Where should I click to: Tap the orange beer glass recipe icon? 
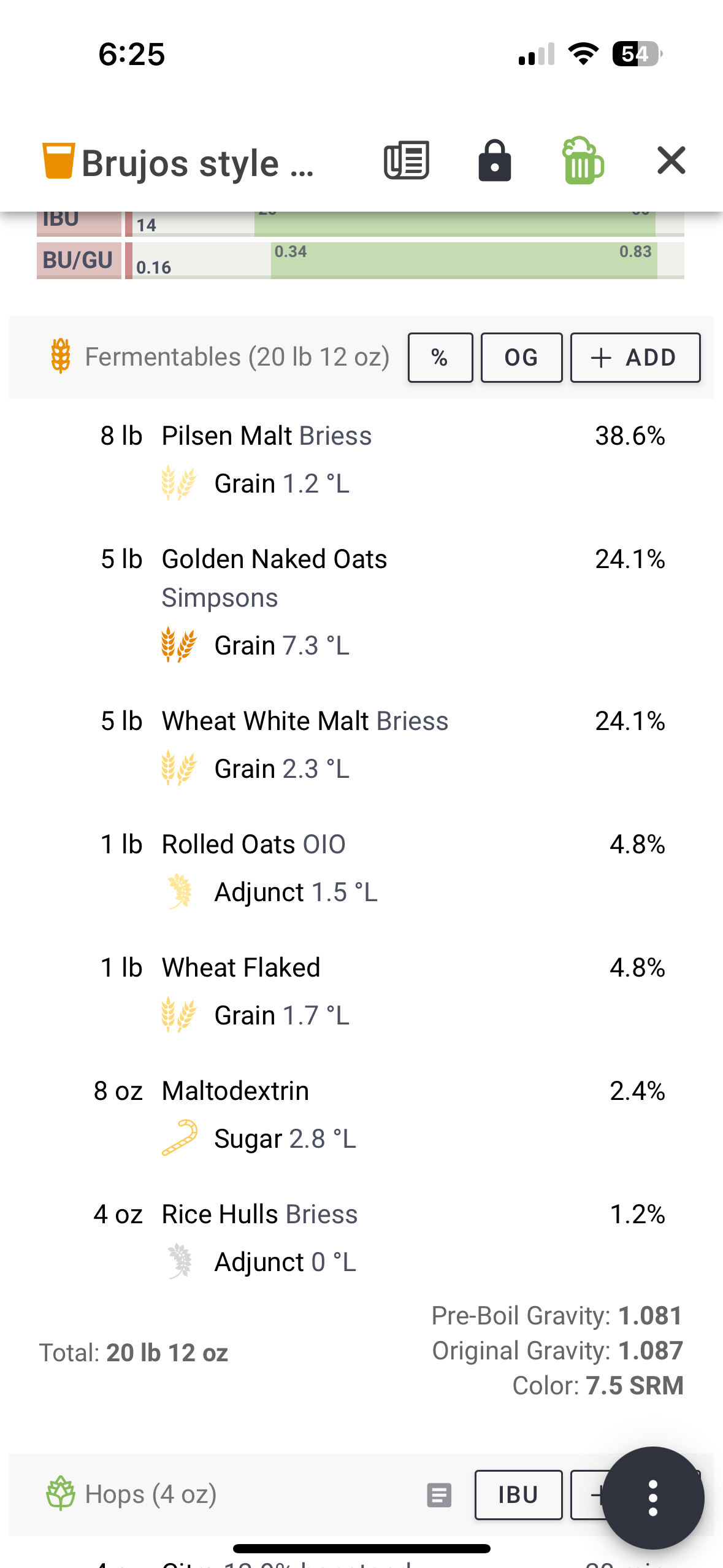pyautogui.click(x=59, y=161)
